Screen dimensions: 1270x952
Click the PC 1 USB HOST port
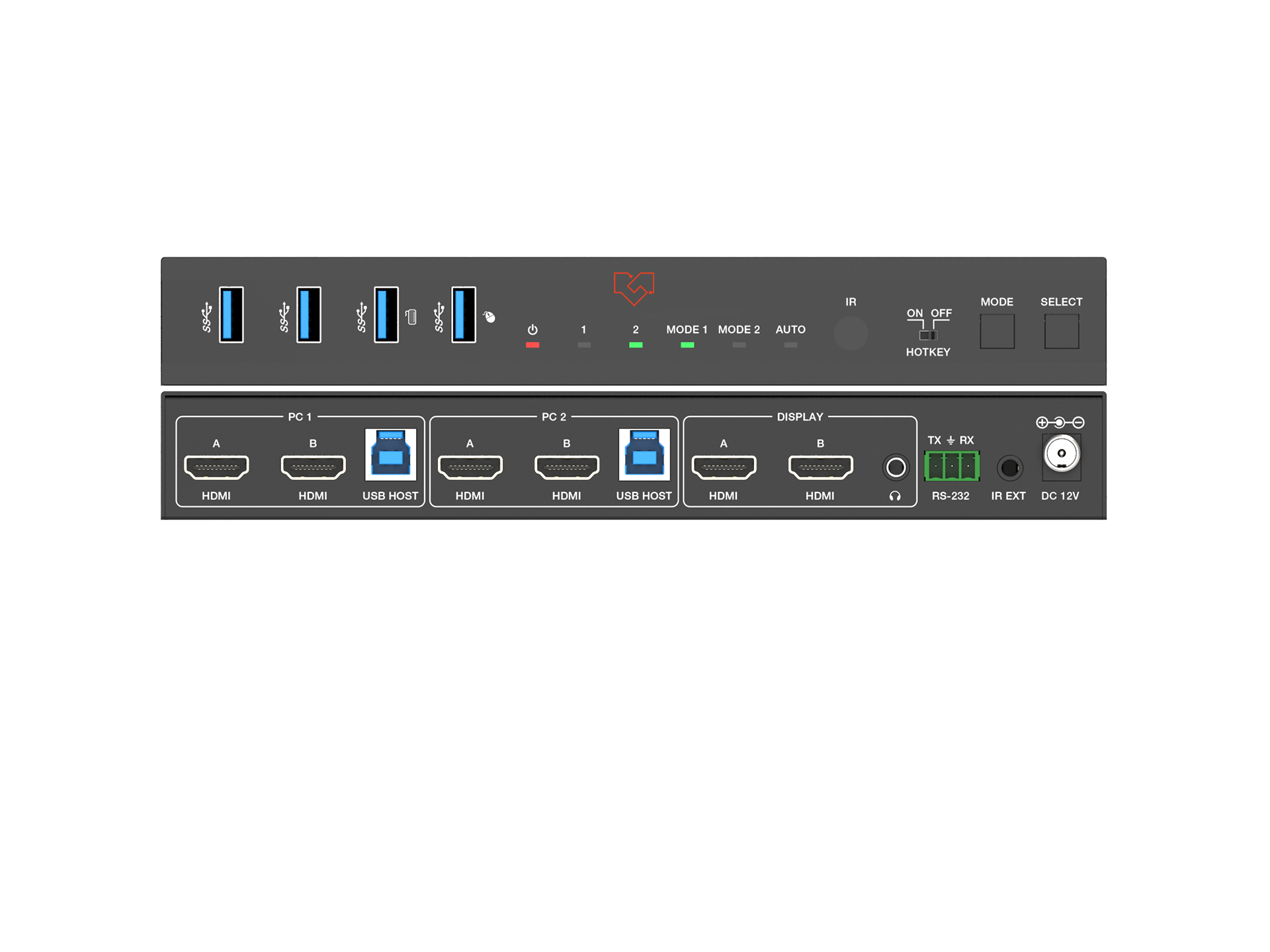390,455
